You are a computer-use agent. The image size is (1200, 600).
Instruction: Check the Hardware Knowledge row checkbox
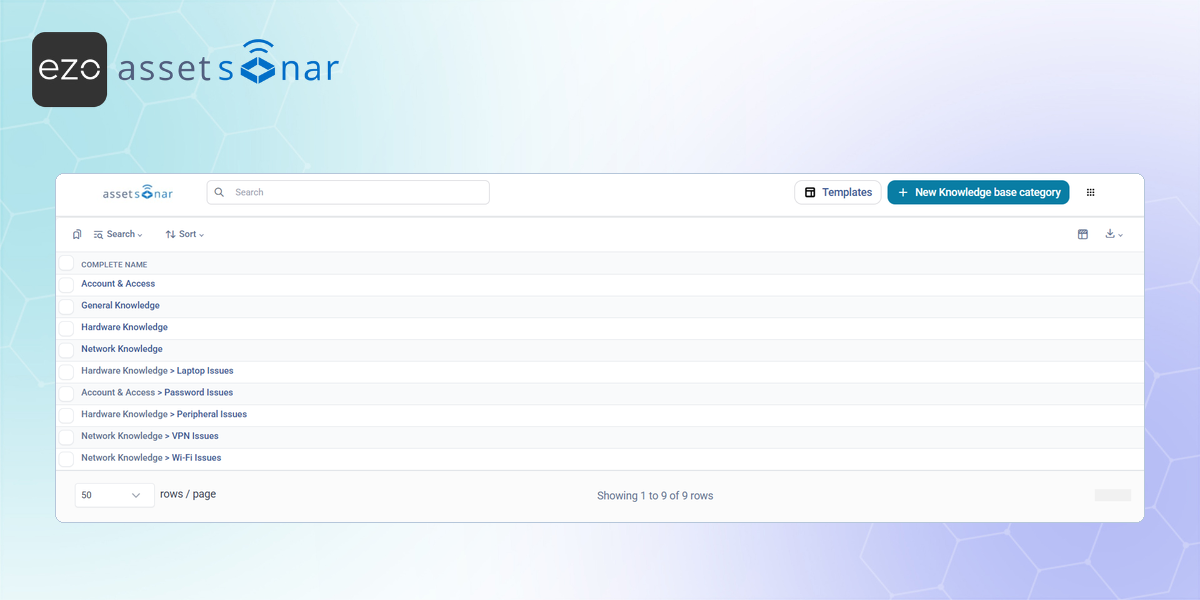coord(66,328)
